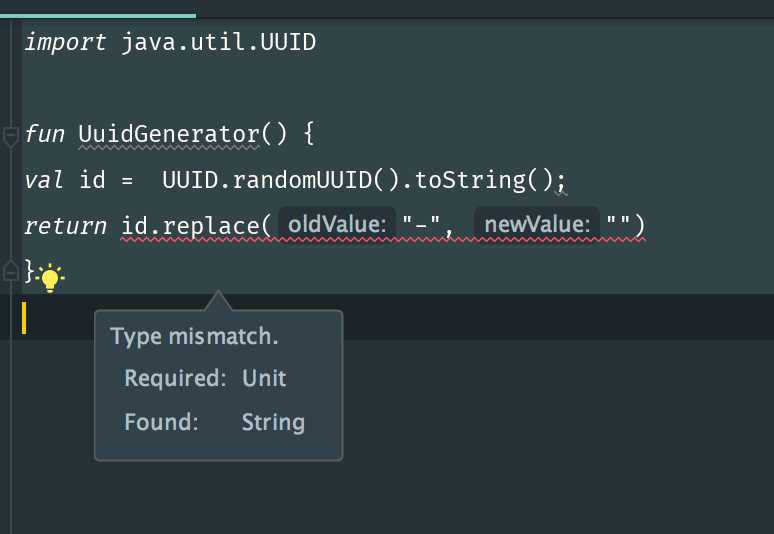Click the "-" string literal argument
The image size is (774, 534).
click(421, 225)
